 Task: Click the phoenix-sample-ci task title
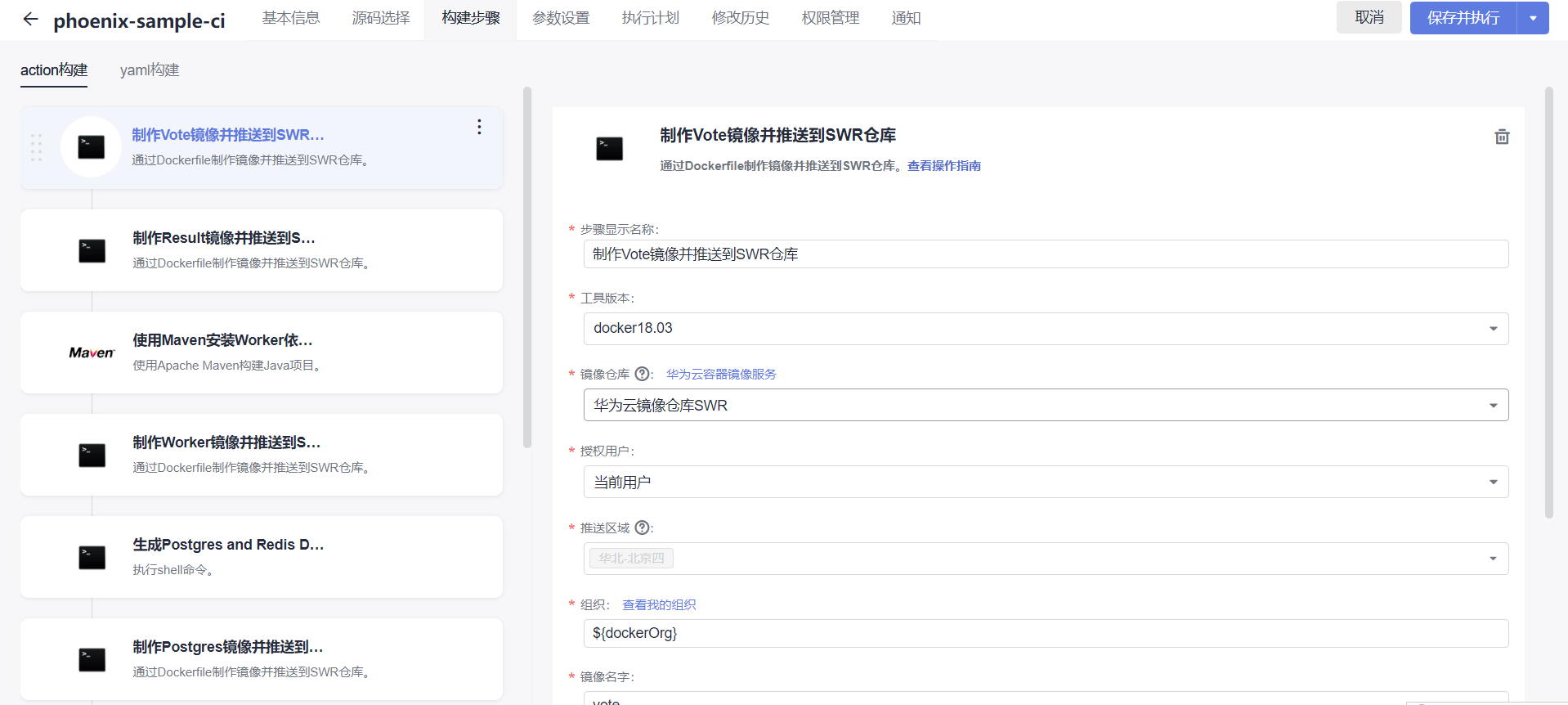tap(139, 20)
